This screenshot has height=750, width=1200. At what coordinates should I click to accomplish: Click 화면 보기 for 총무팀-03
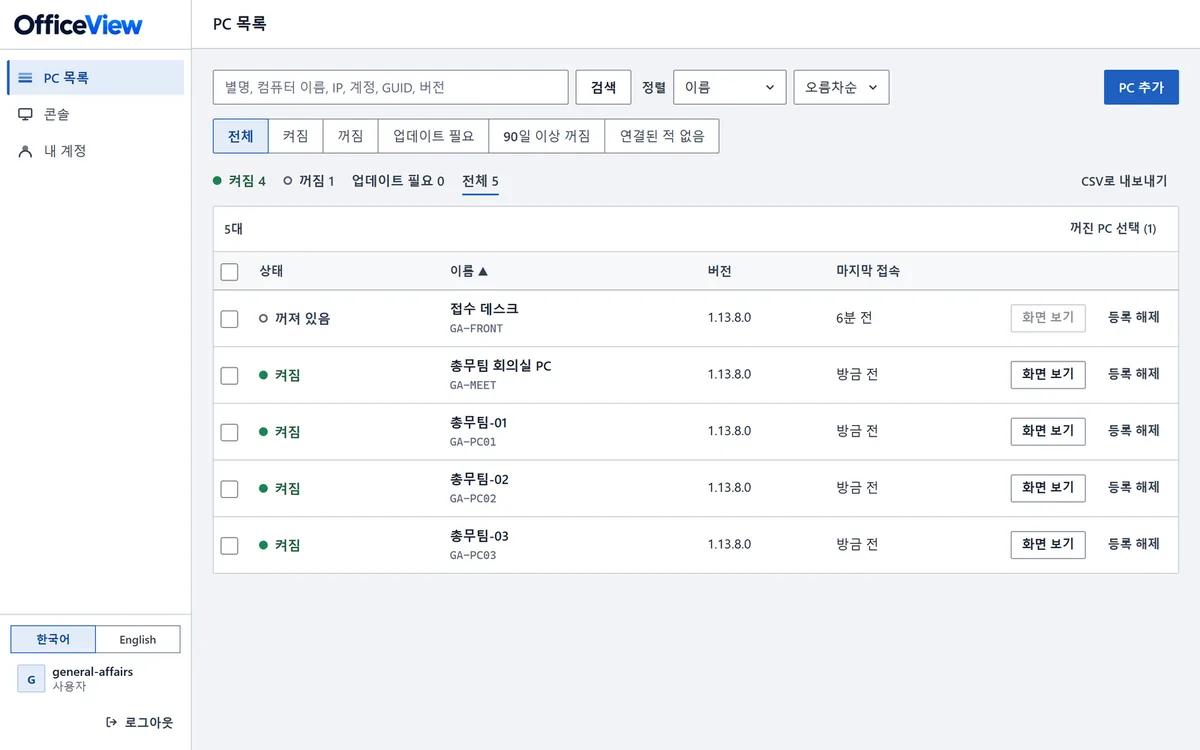[1048, 545]
